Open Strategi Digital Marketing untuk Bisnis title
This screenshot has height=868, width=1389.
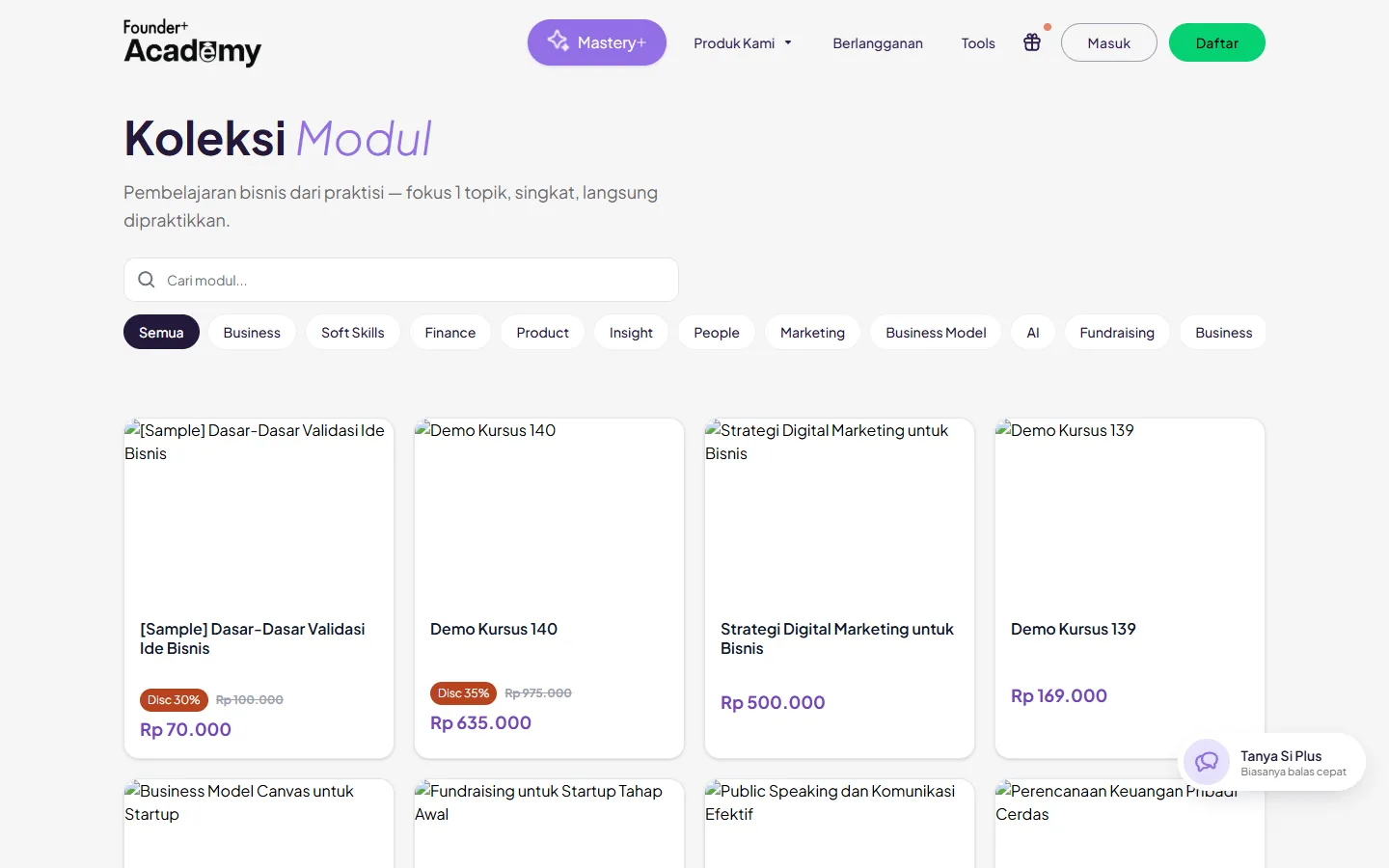(837, 638)
